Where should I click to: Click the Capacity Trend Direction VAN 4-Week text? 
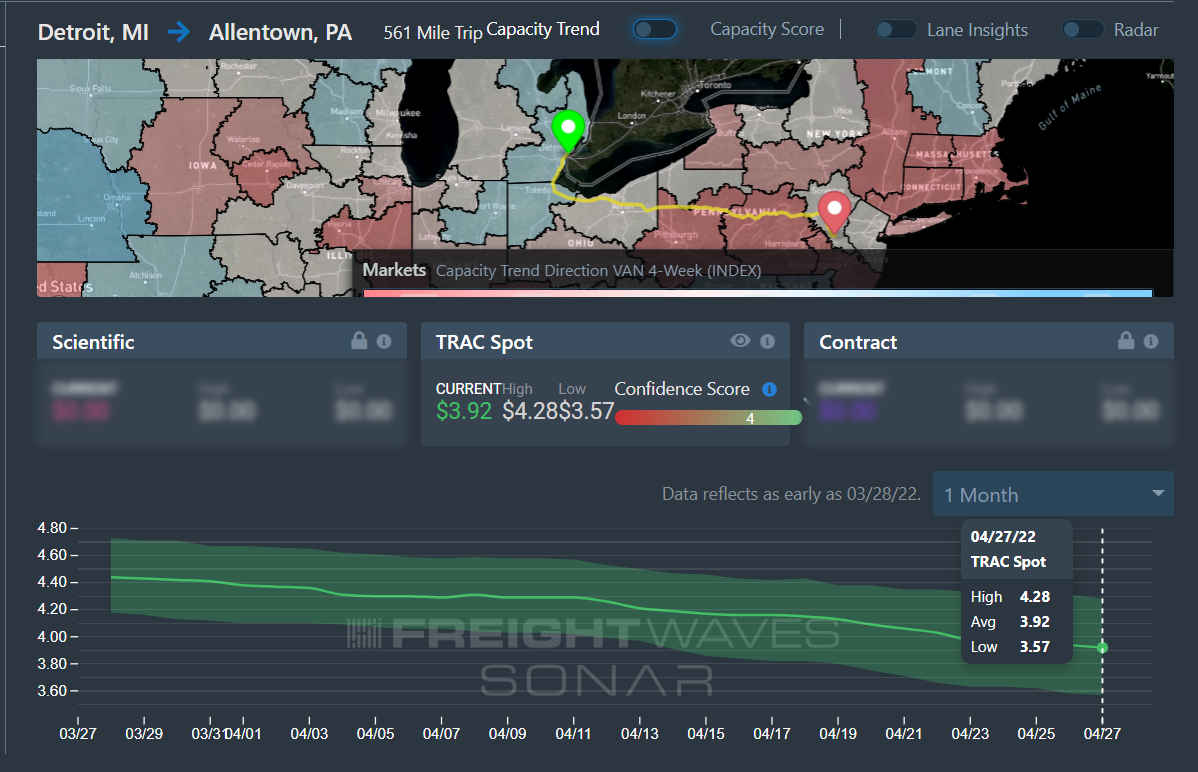(x=598, y=271)
